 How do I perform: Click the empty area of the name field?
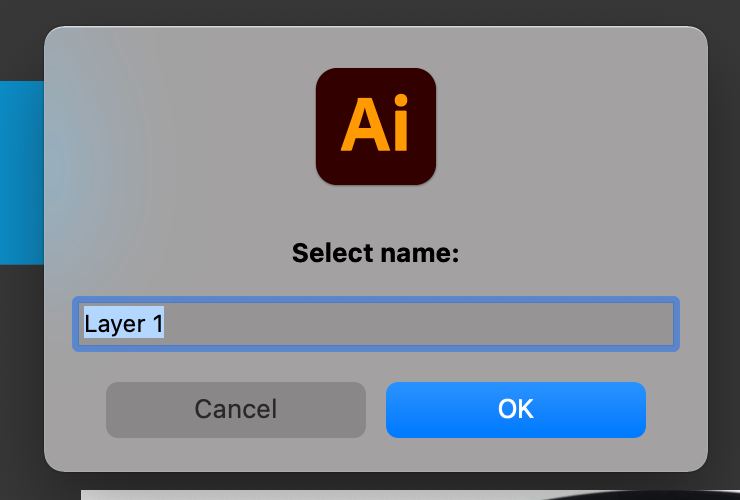(418, 324)
